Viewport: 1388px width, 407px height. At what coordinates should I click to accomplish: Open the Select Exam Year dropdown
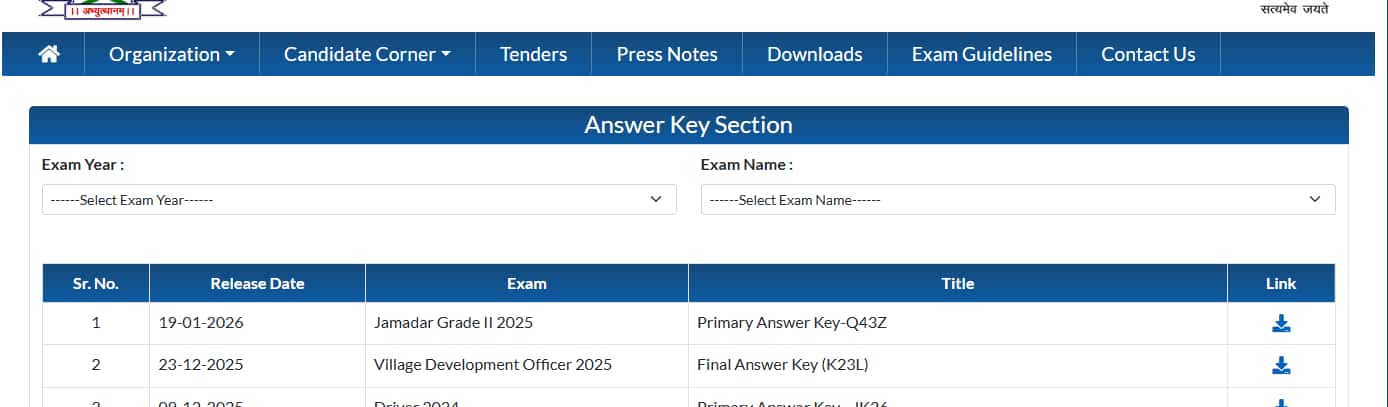(x=359, y=200)
